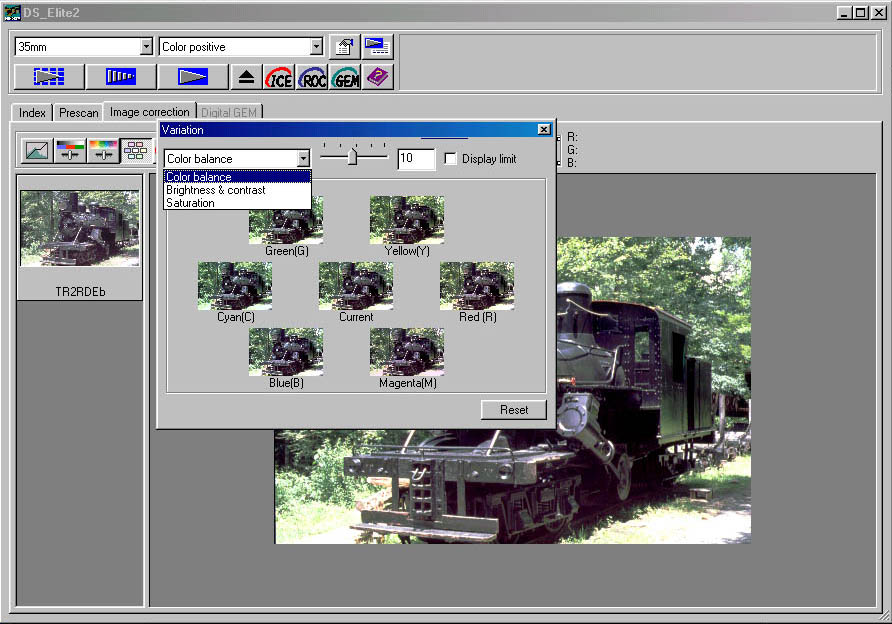
Task: Go to the Index tab
Action: [x=32, y=113]
